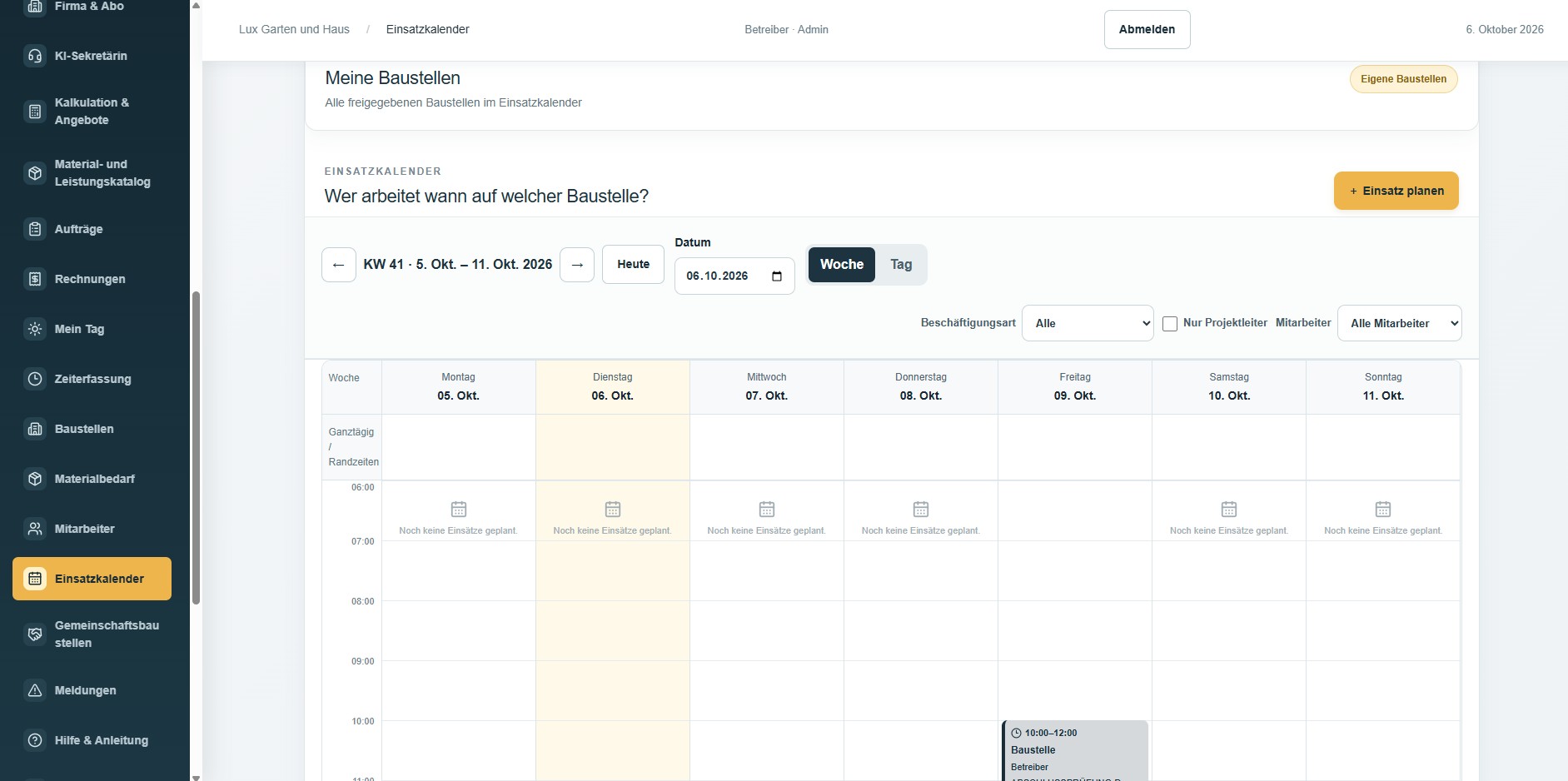This screenshot has height=781, width=1568.
Task: Open the Alle Mitarbeiter dropdown
Action: (1399, 323)
